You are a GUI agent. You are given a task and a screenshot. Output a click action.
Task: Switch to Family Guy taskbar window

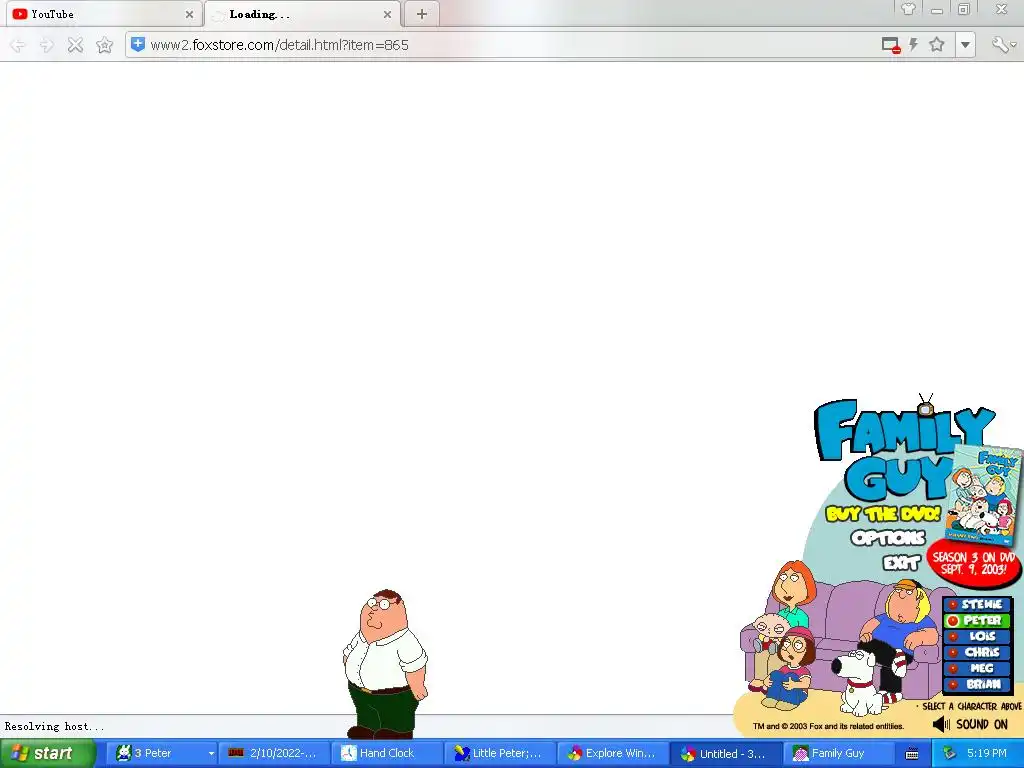pos(839,753)
